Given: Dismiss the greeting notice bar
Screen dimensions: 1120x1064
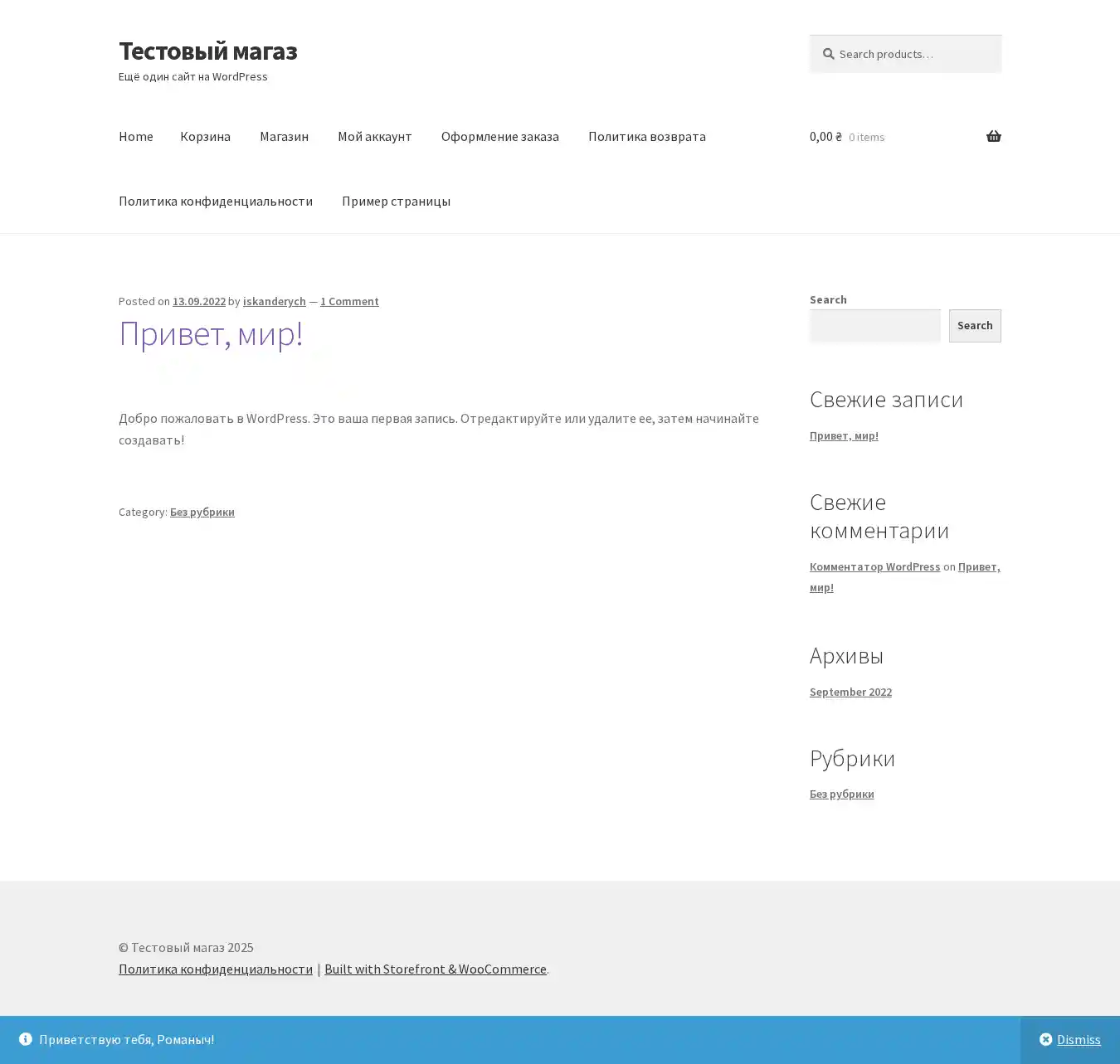Looking at the screenshot, I should [x=1069, y=1039].
